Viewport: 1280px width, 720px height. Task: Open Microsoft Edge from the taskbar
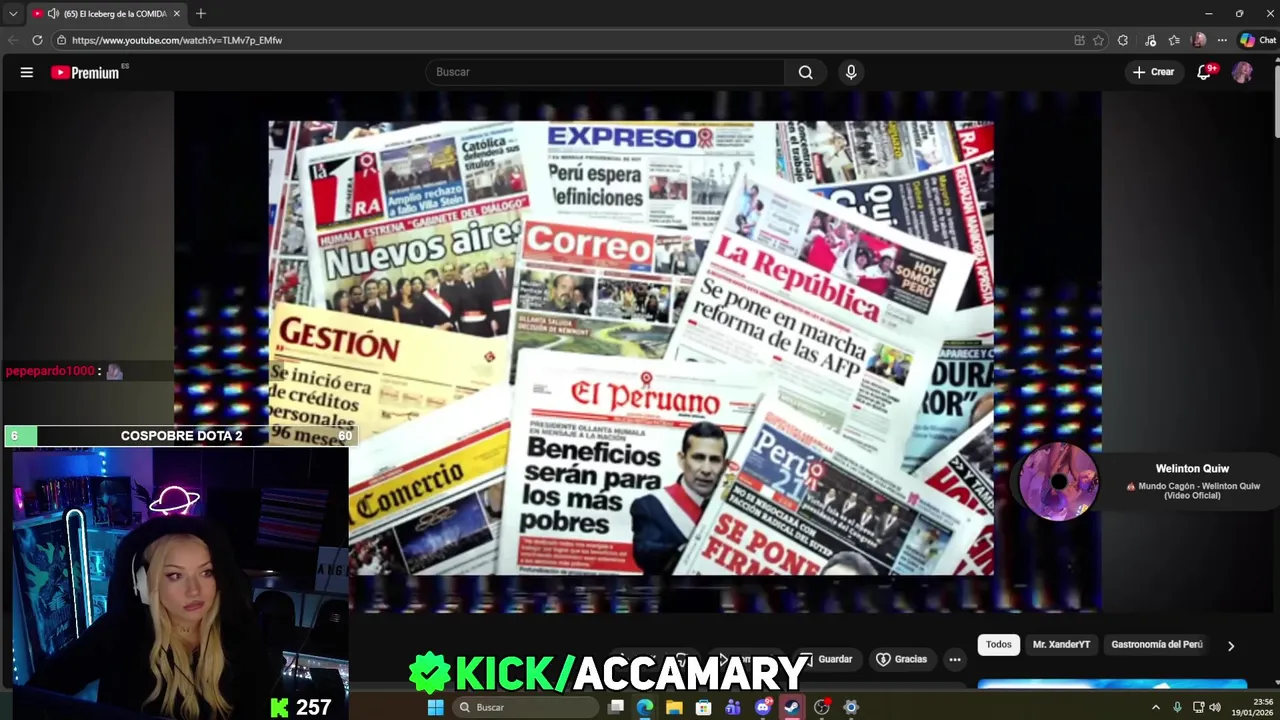point(645,707)
